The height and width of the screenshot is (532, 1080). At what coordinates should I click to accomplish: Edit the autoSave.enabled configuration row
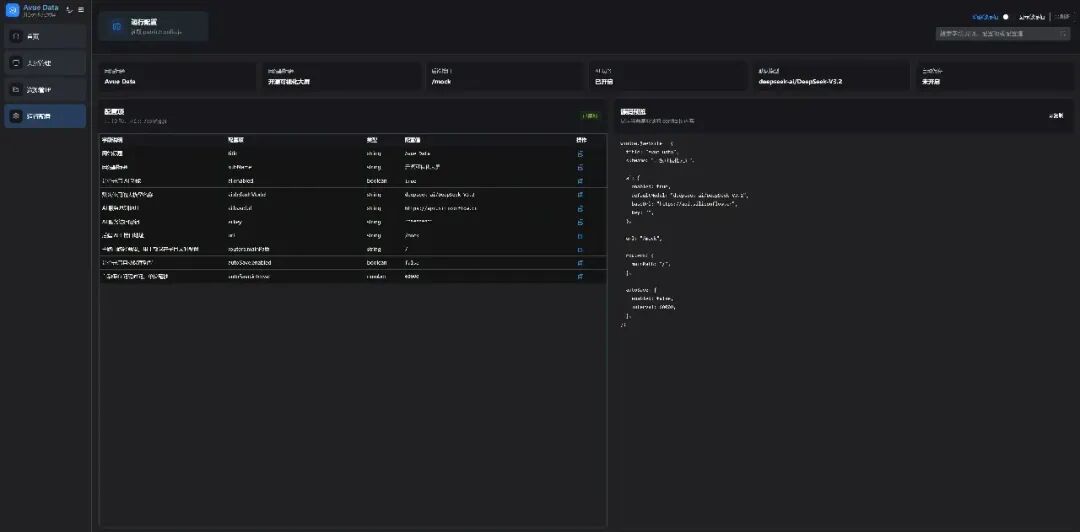pyautogui.click(x=580, y=263)
